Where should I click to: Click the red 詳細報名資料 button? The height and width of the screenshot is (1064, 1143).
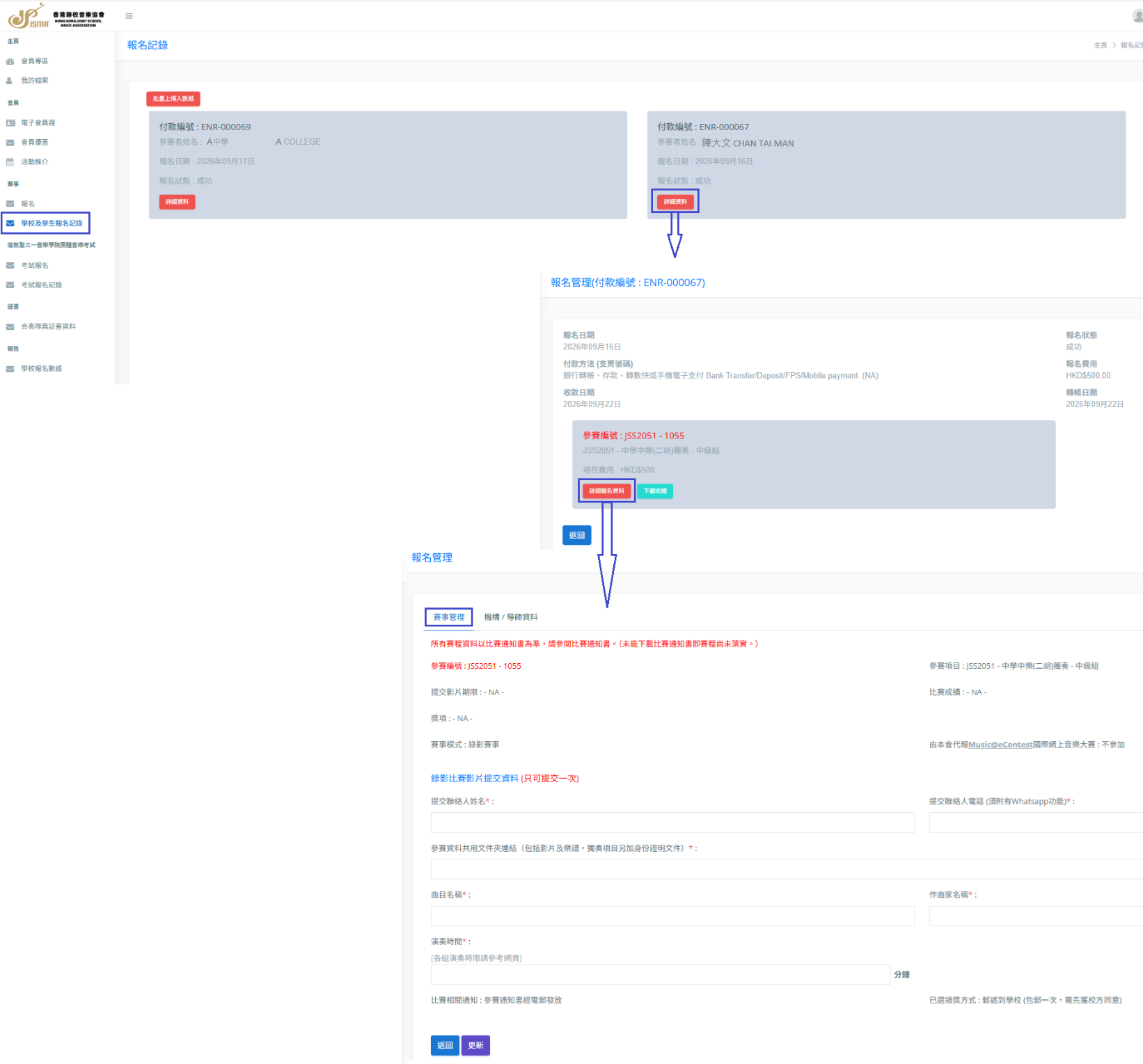point(606,491)
